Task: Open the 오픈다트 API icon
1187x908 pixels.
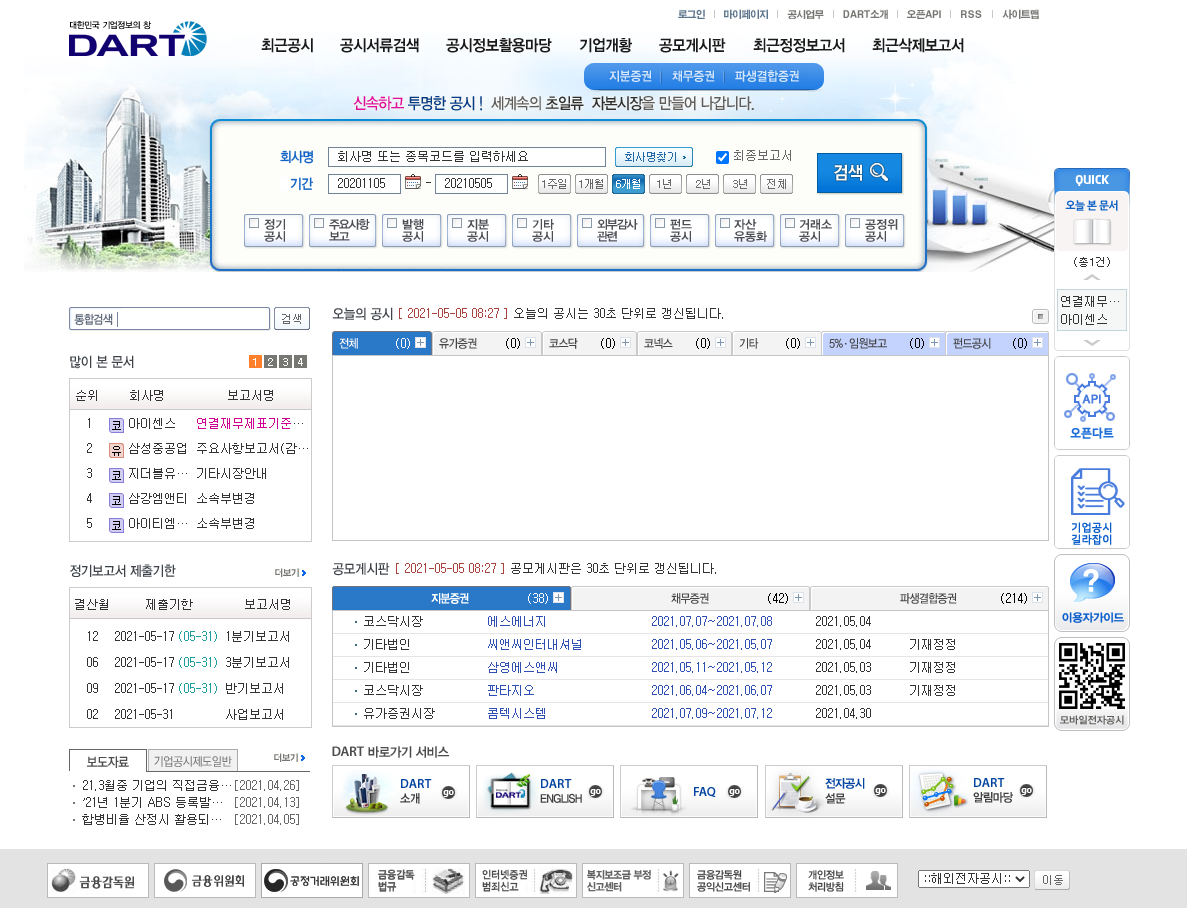Action: [x=1091, y=404]
